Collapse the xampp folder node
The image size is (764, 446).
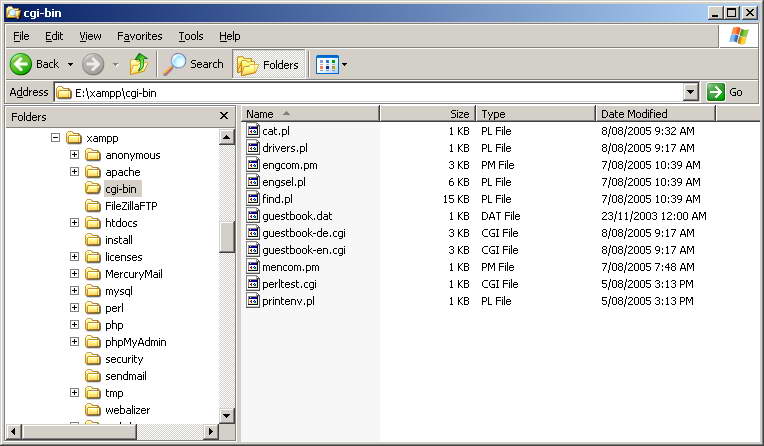tap(57, 138)
